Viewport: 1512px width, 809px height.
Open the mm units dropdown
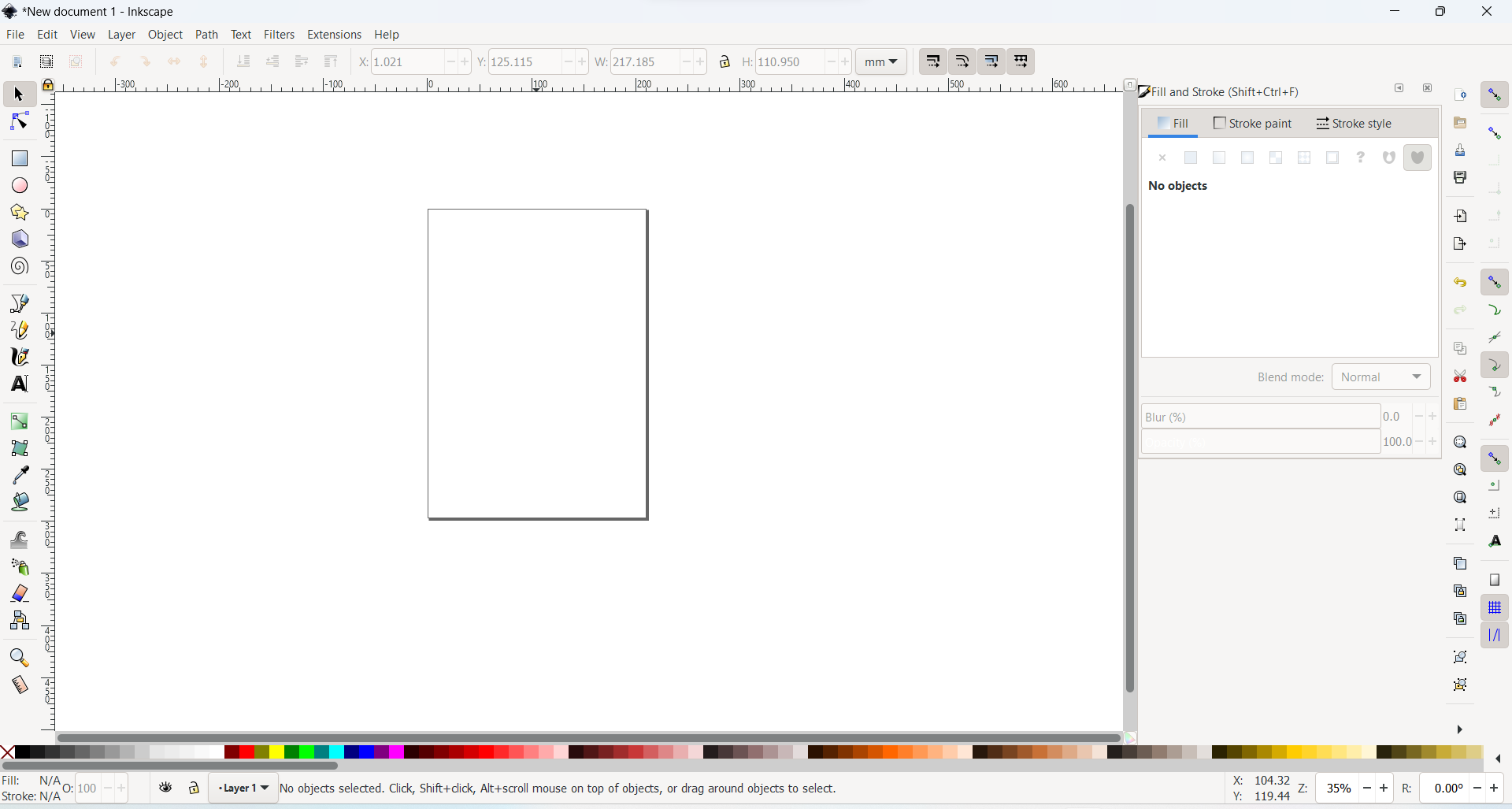point(881,61)
